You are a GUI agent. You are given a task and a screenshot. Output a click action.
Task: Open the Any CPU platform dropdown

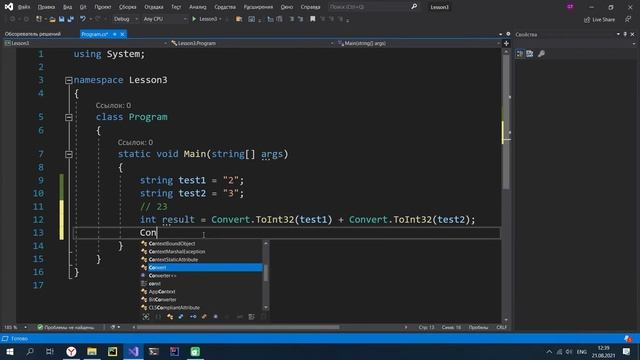(x=165, y=19)
